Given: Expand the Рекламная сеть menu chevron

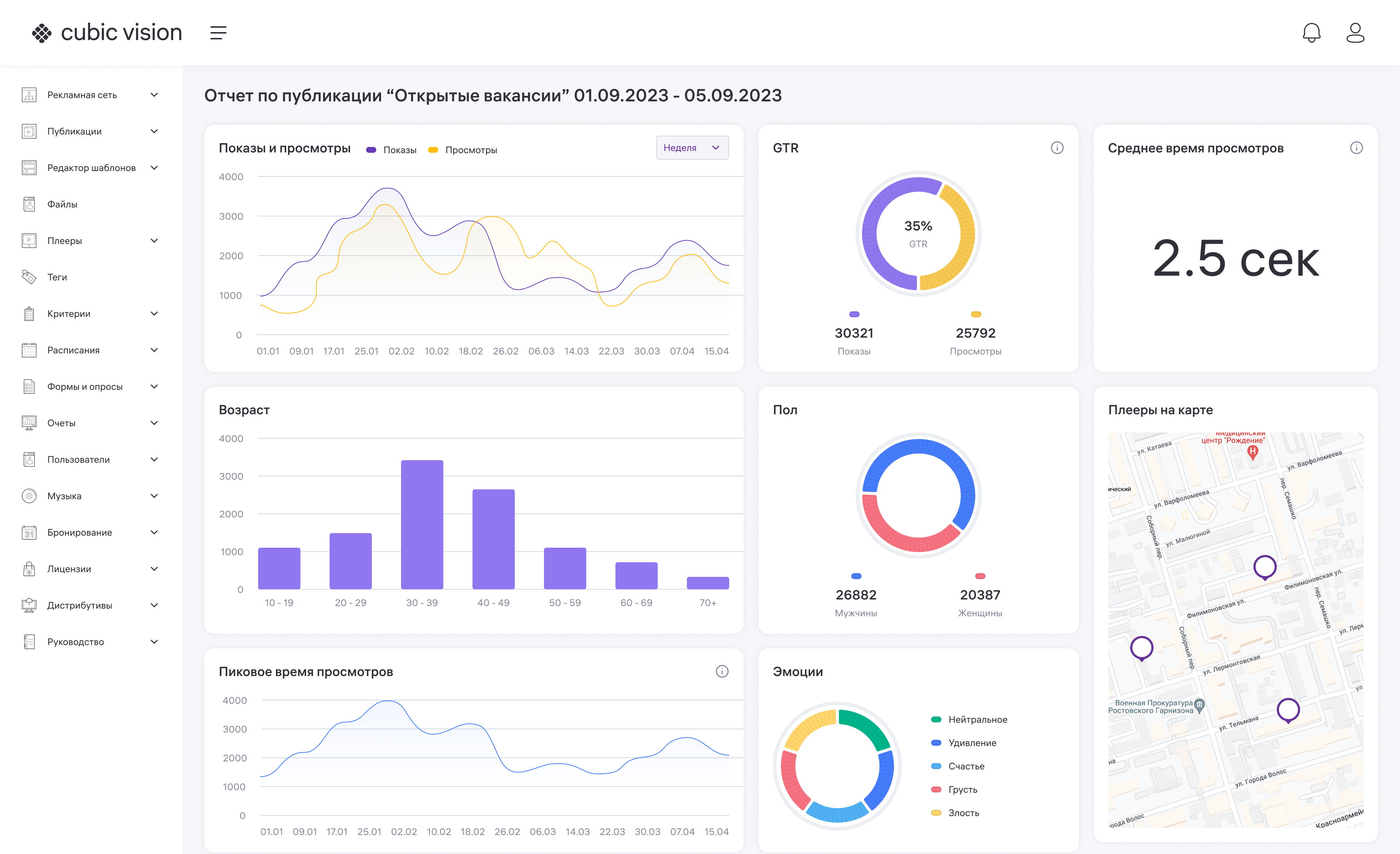Looking at the screenshot, I should [x=154, y=95].
